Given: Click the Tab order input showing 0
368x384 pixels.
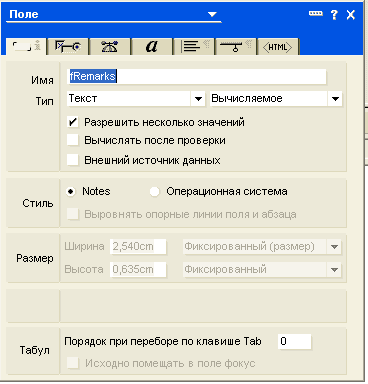Looking at the screenshot, I should pos(294,342).
